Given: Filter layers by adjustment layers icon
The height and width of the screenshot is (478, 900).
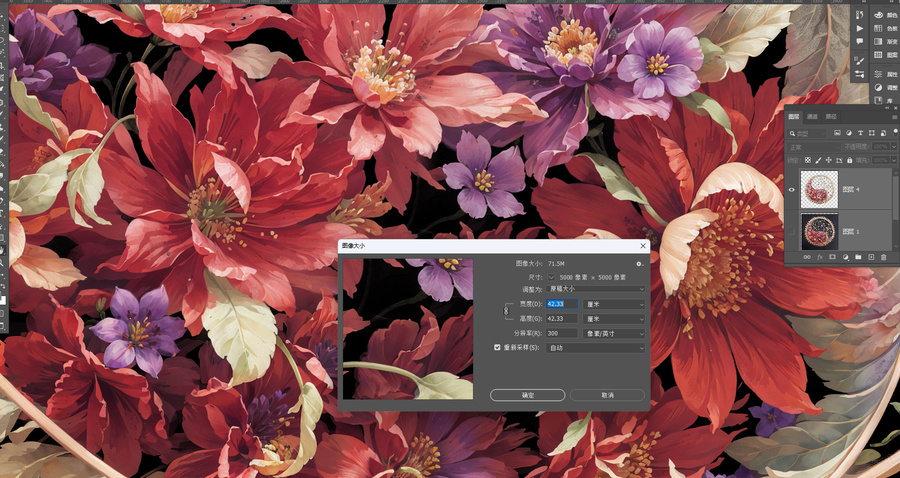Looking at the screenshot, I should [x=849, y=133].
